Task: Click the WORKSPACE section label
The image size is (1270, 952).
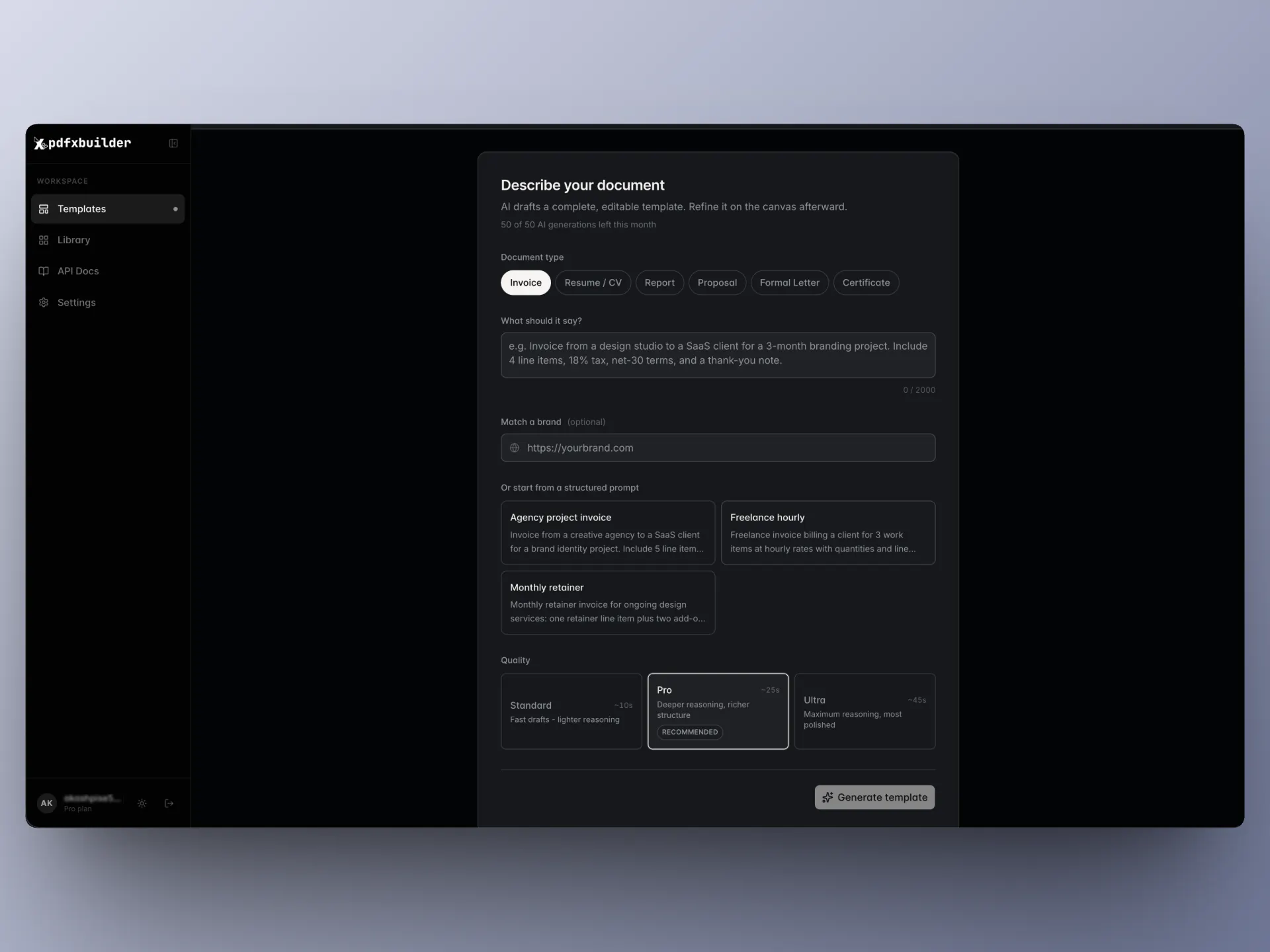Action: [x=62, y=181]
